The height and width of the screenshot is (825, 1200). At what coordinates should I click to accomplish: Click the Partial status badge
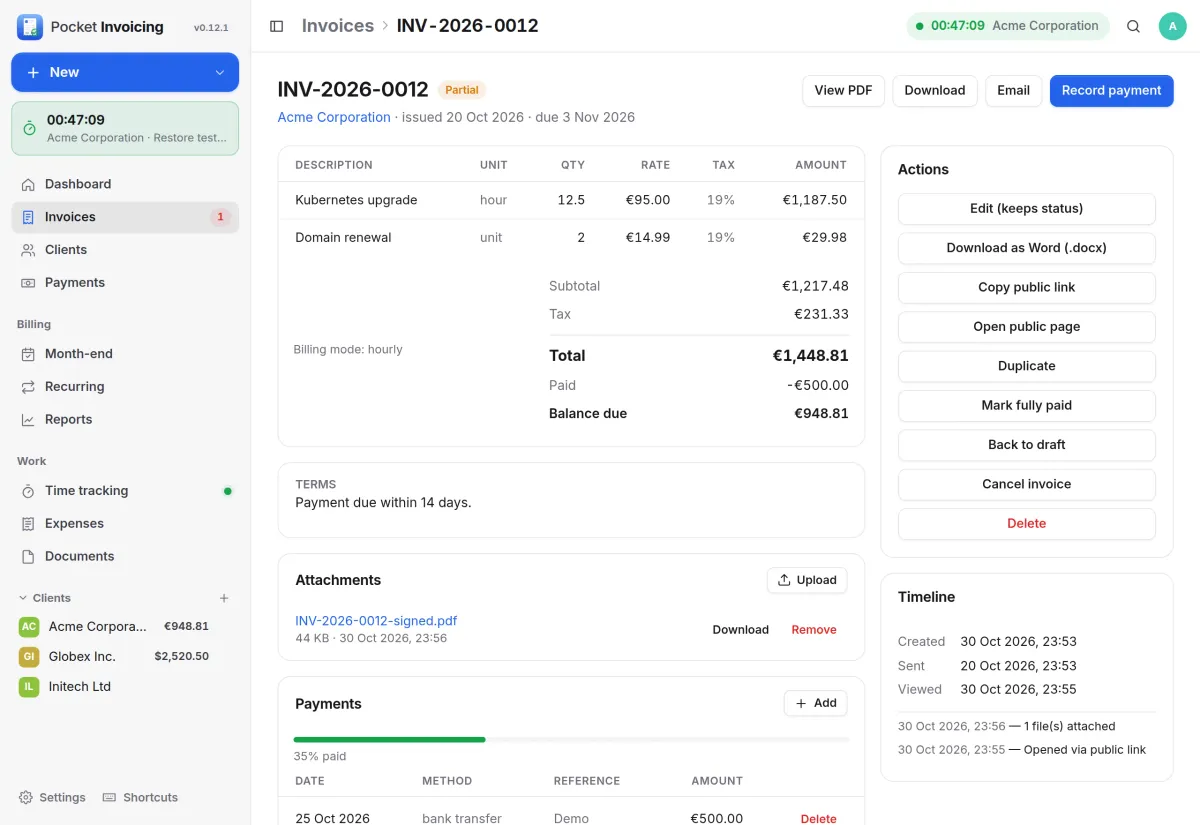[x=462, y=90]
